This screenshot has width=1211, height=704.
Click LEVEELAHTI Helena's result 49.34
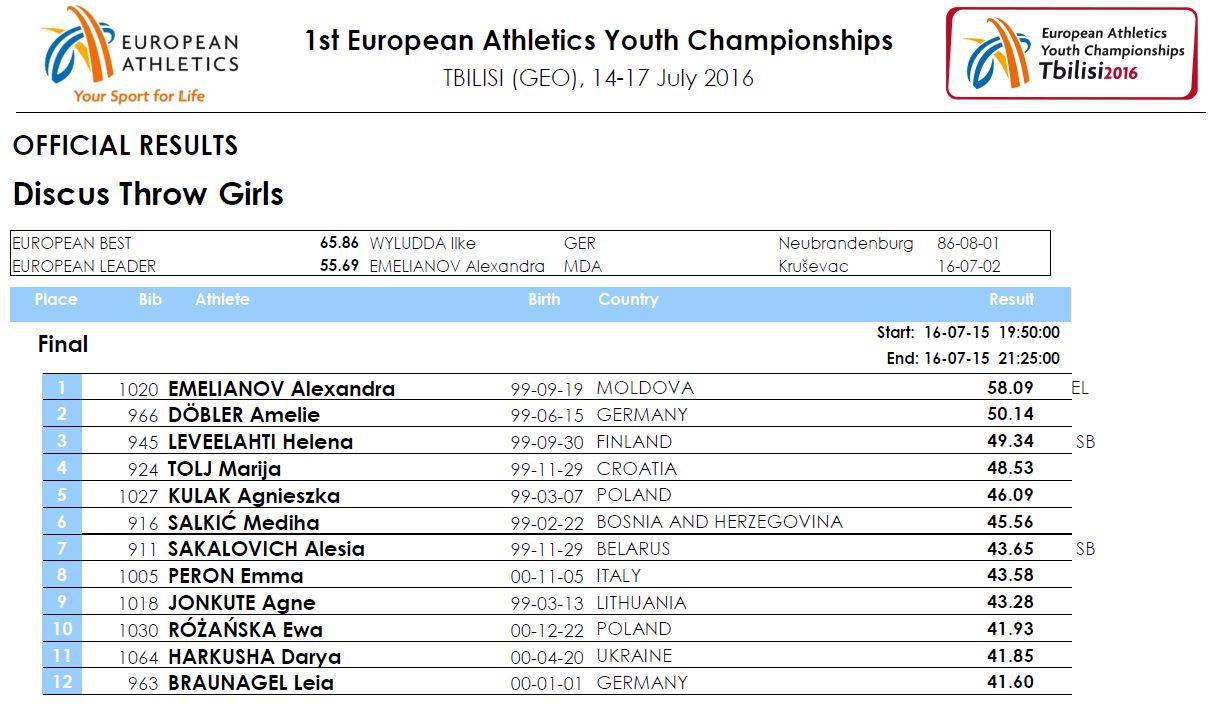click(x=1010, y=441)
